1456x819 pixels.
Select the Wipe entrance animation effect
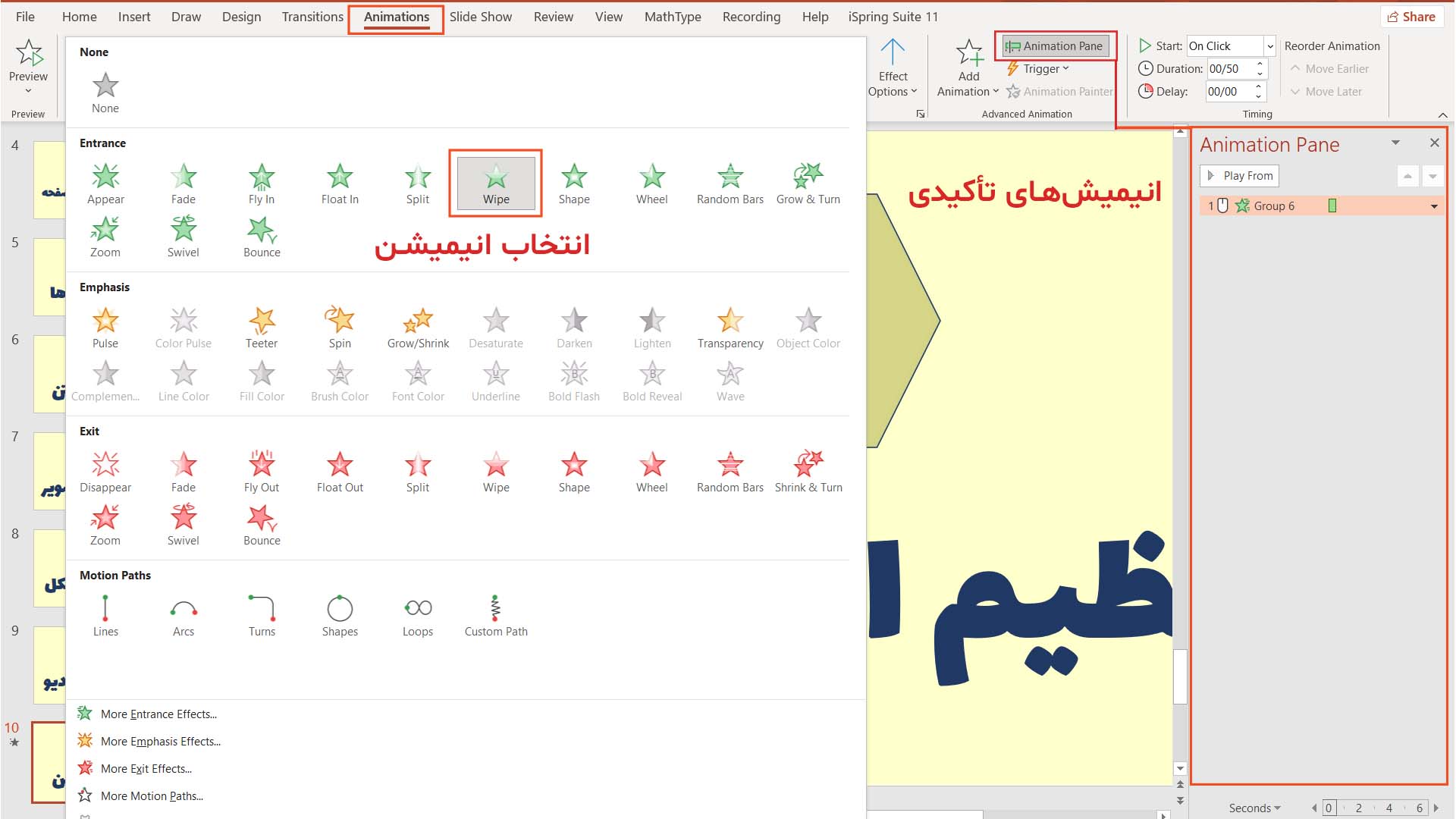coord(495,183)
